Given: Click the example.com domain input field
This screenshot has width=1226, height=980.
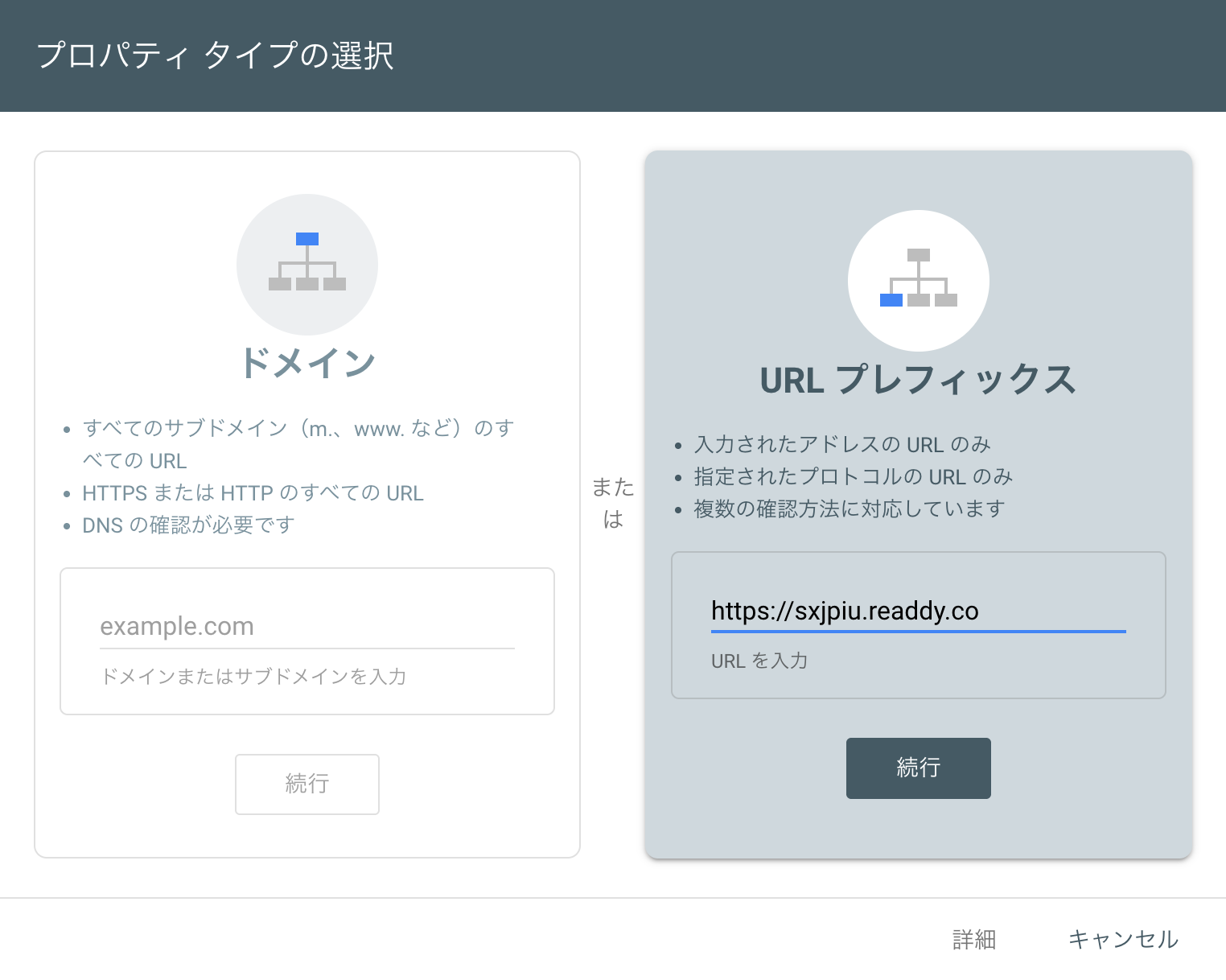Looking at the screenshot, I should [307, 626].
